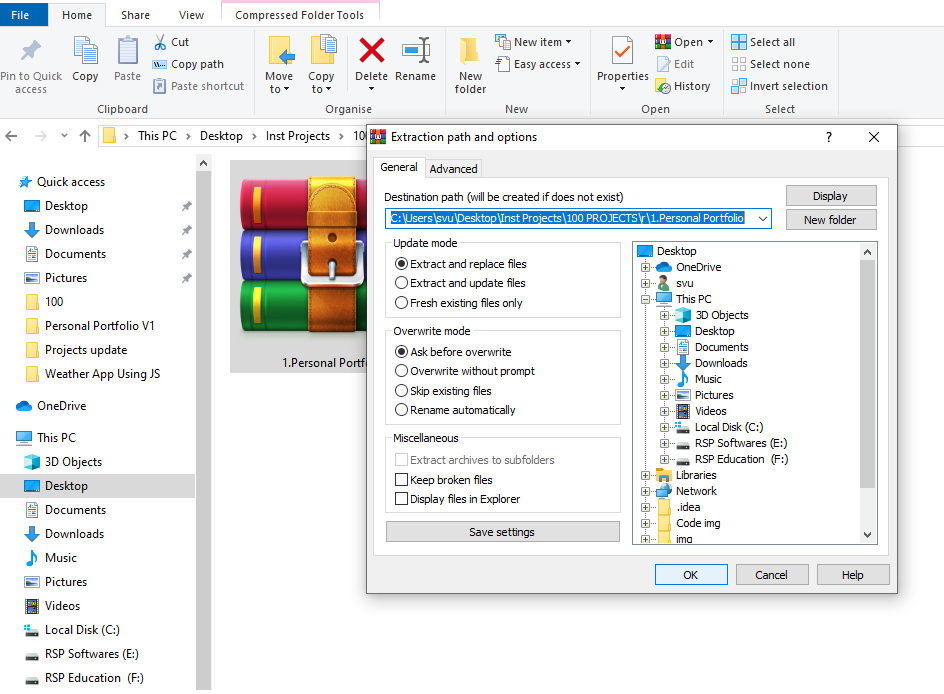Collapse This PC node in folder tree
This screenshot has height=694, width=944.
(645, 299)
